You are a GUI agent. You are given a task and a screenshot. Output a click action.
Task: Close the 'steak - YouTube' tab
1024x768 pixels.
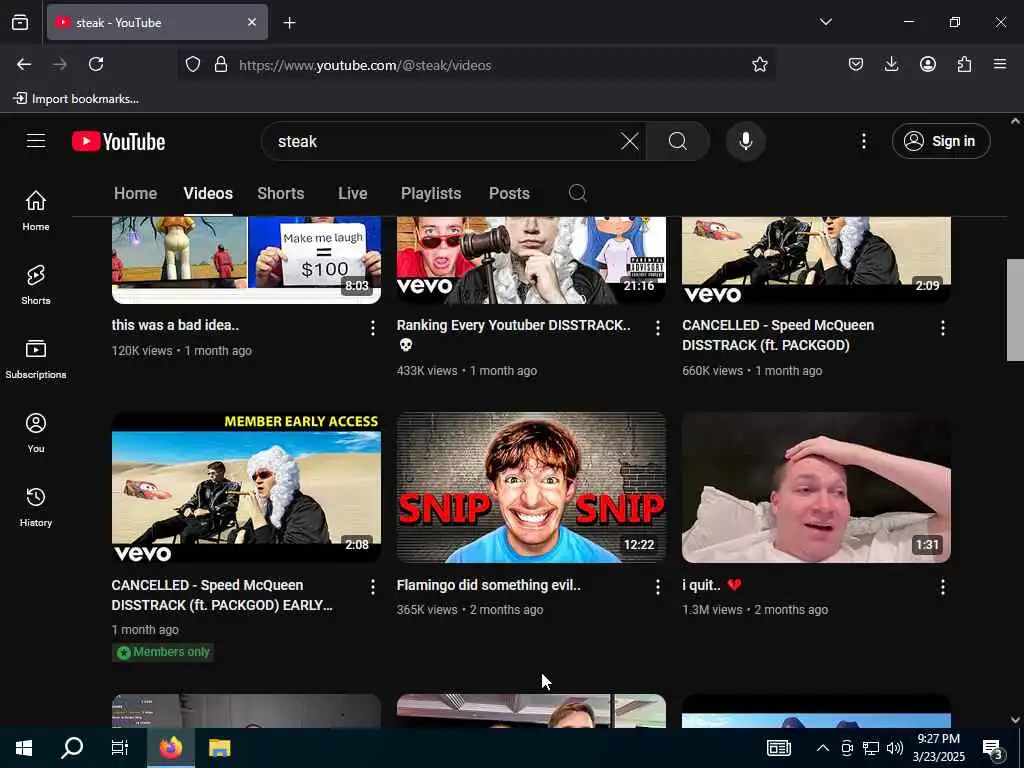click(252, 22)
